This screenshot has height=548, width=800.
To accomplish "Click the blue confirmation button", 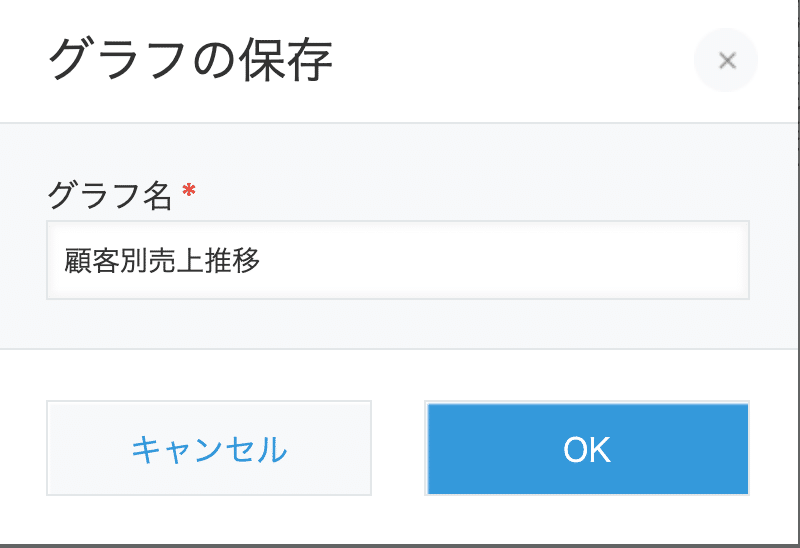I will tap(587, 449).
